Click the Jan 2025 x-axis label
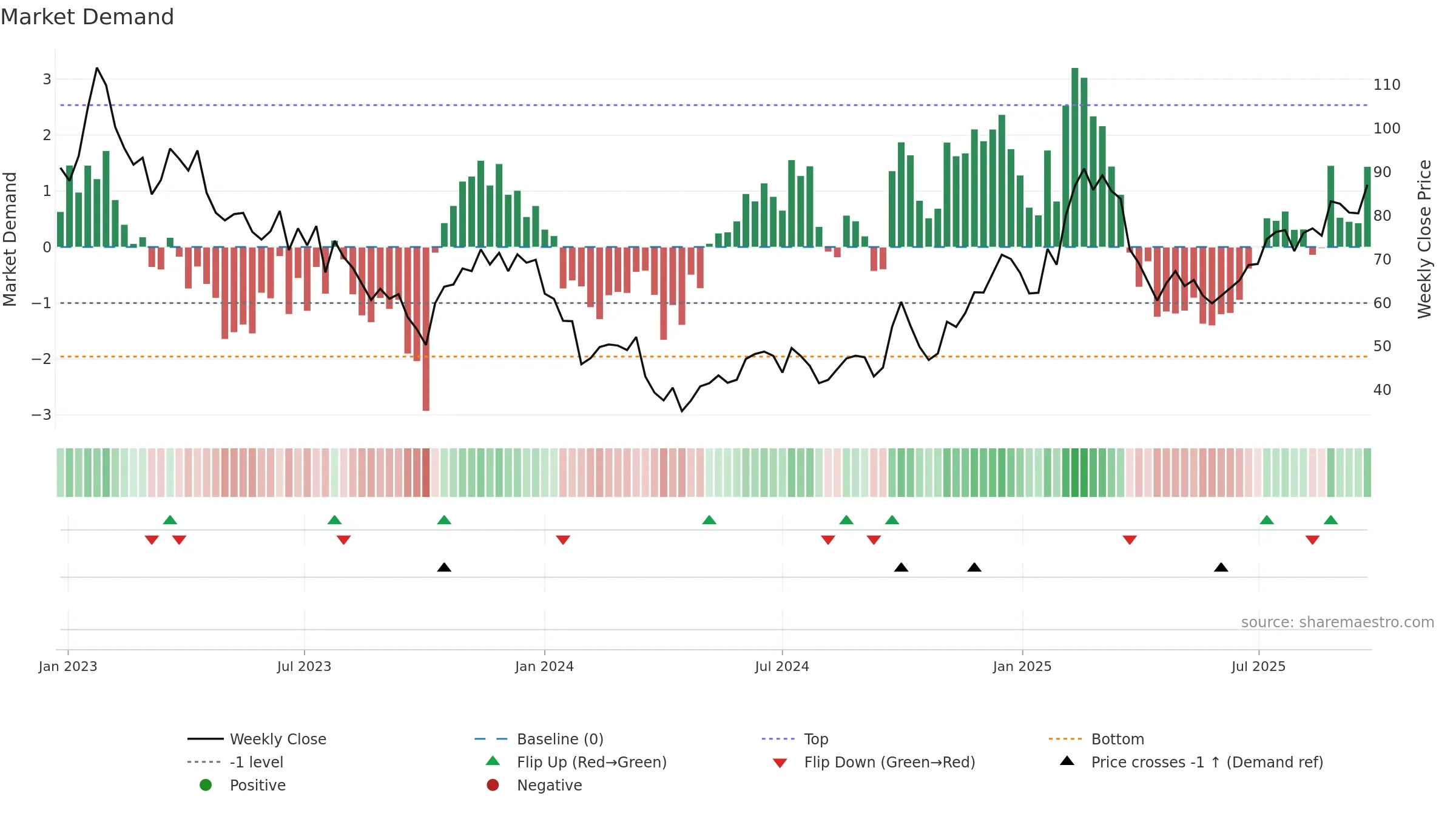Image resolution: width=1456 pixels, height=819 pixels. (1022, 667)
